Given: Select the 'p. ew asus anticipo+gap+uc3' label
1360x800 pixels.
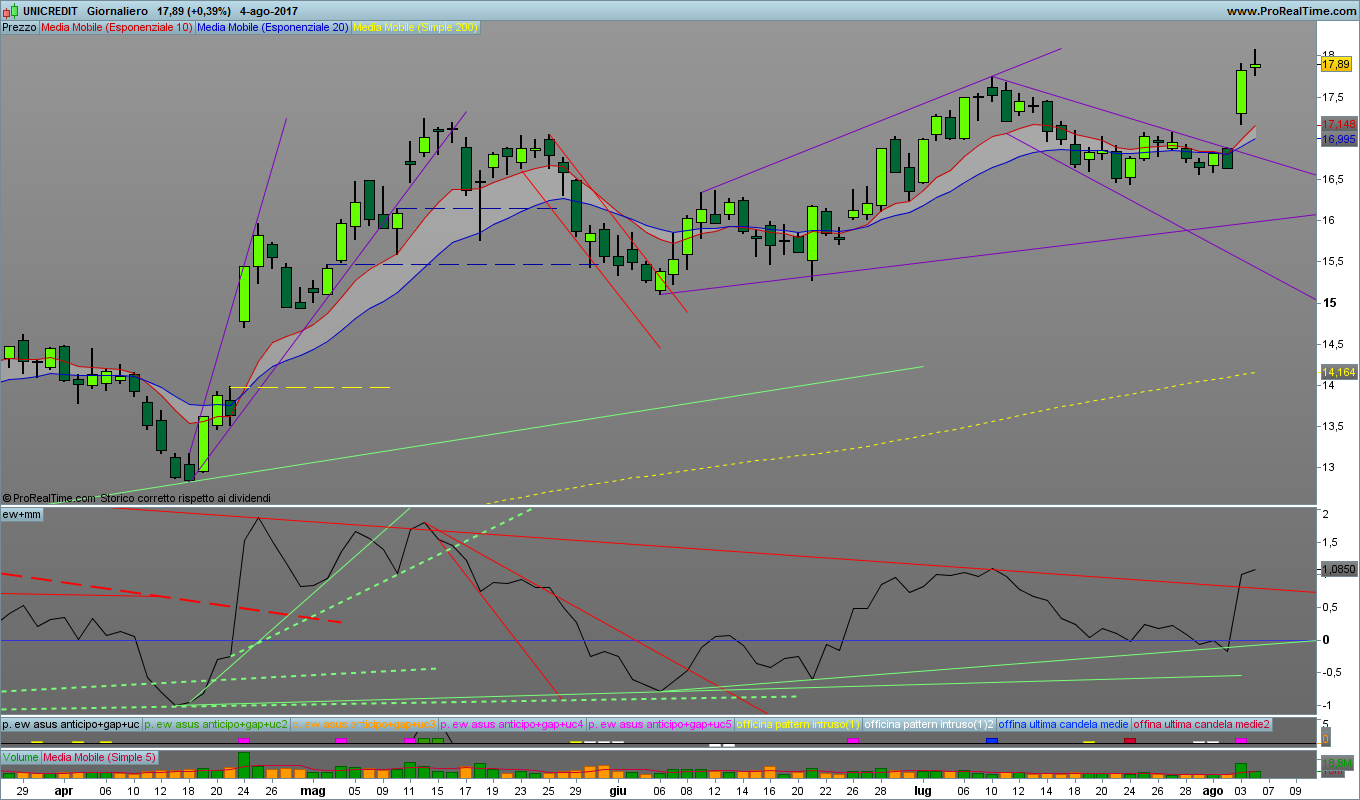Looking at the screenshot, I should coord(365,723).
